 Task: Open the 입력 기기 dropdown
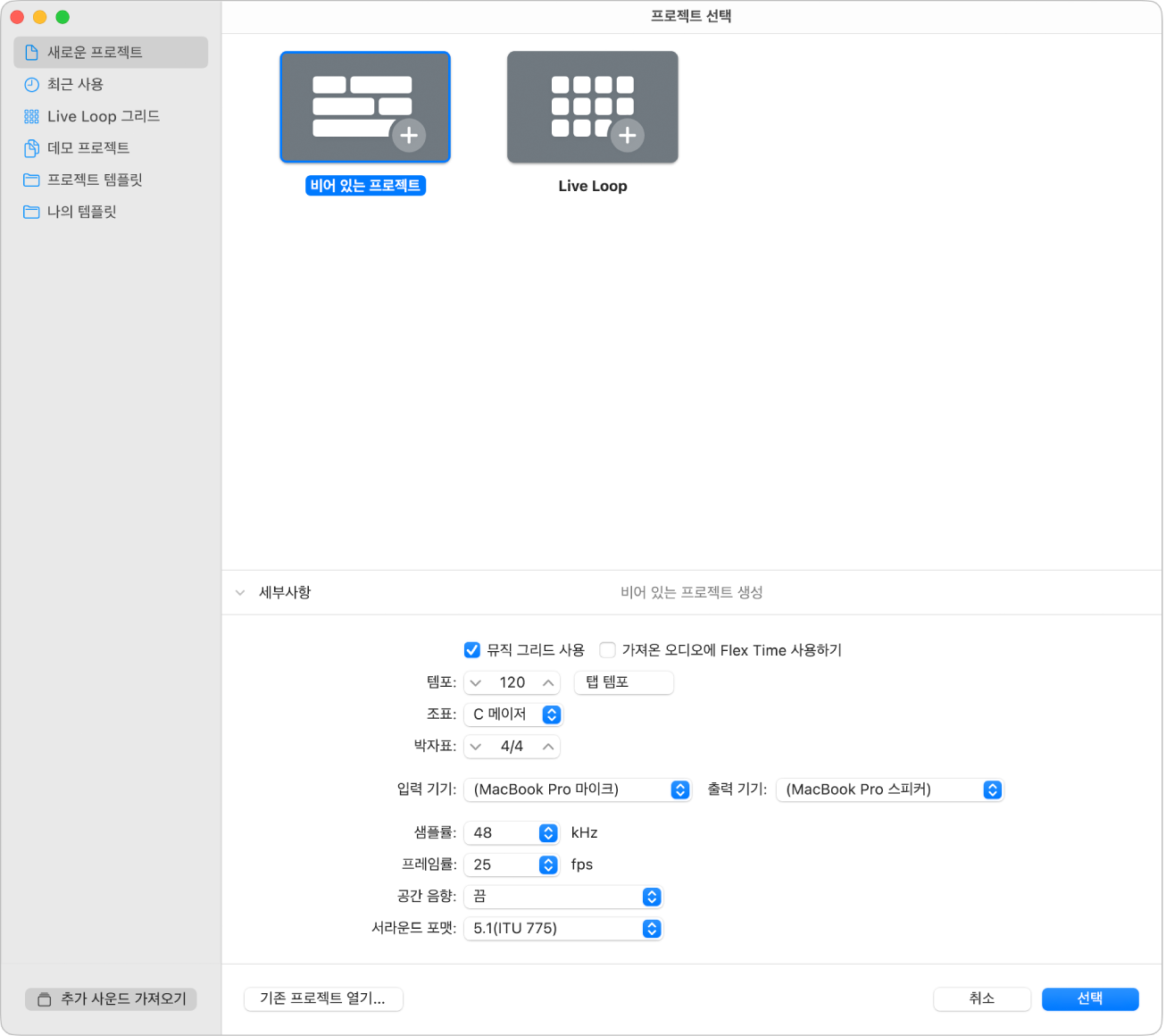(x=578, y=790)
